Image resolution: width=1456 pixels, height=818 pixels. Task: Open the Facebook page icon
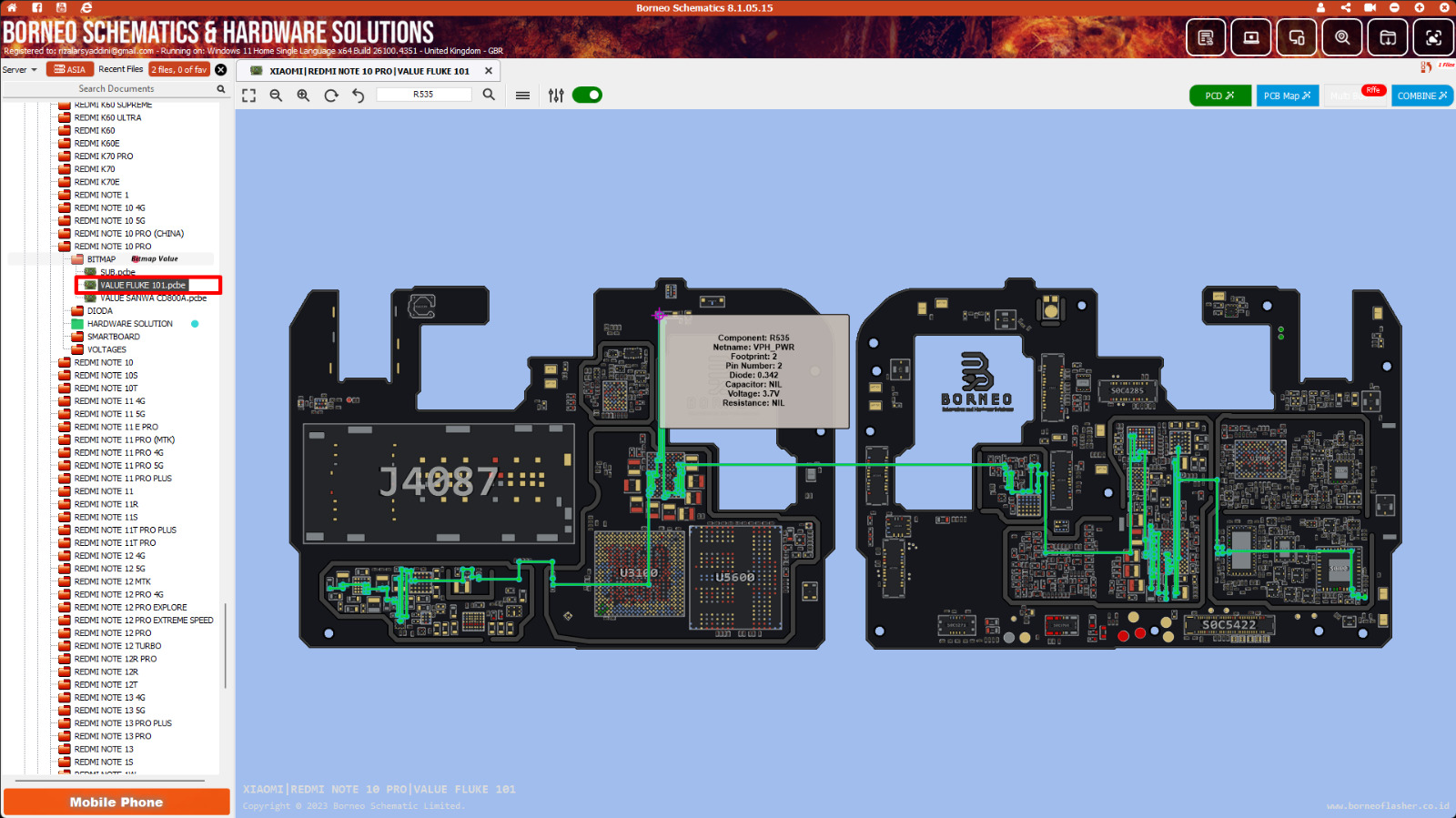coord(37,7)
